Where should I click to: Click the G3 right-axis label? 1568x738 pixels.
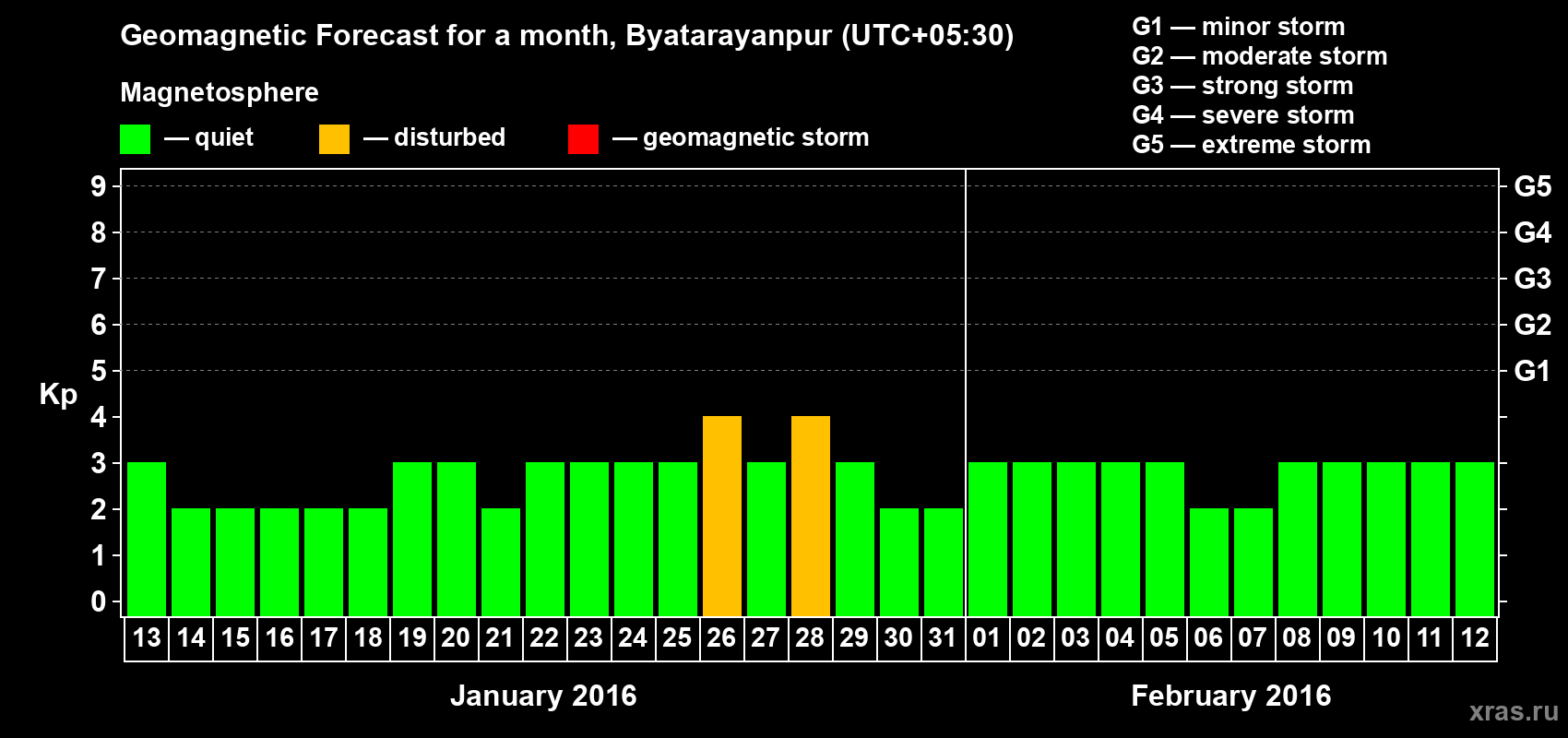click(1533, 279)
